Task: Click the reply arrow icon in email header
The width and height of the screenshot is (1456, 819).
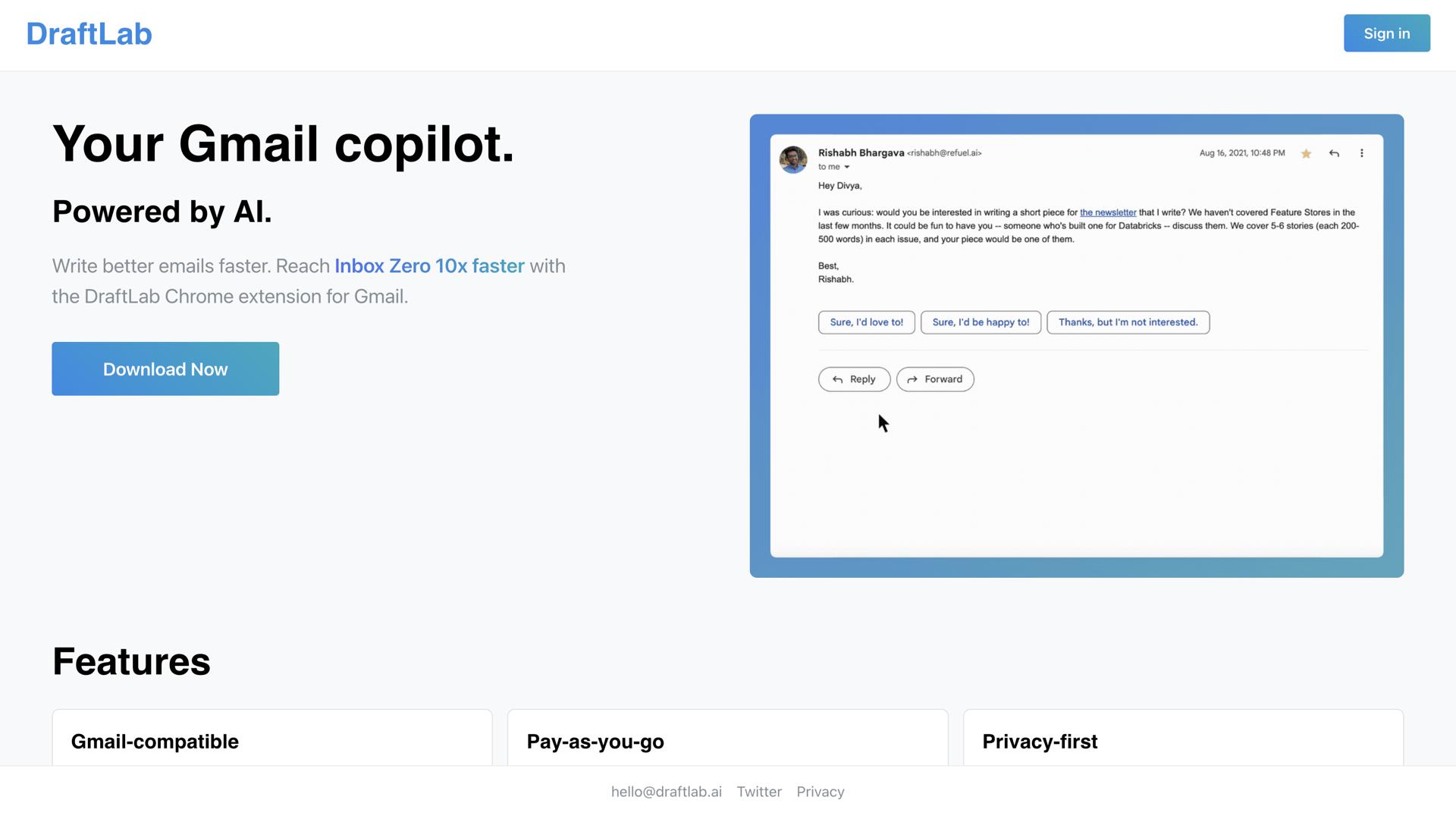Action: [x=1334, y=153]
